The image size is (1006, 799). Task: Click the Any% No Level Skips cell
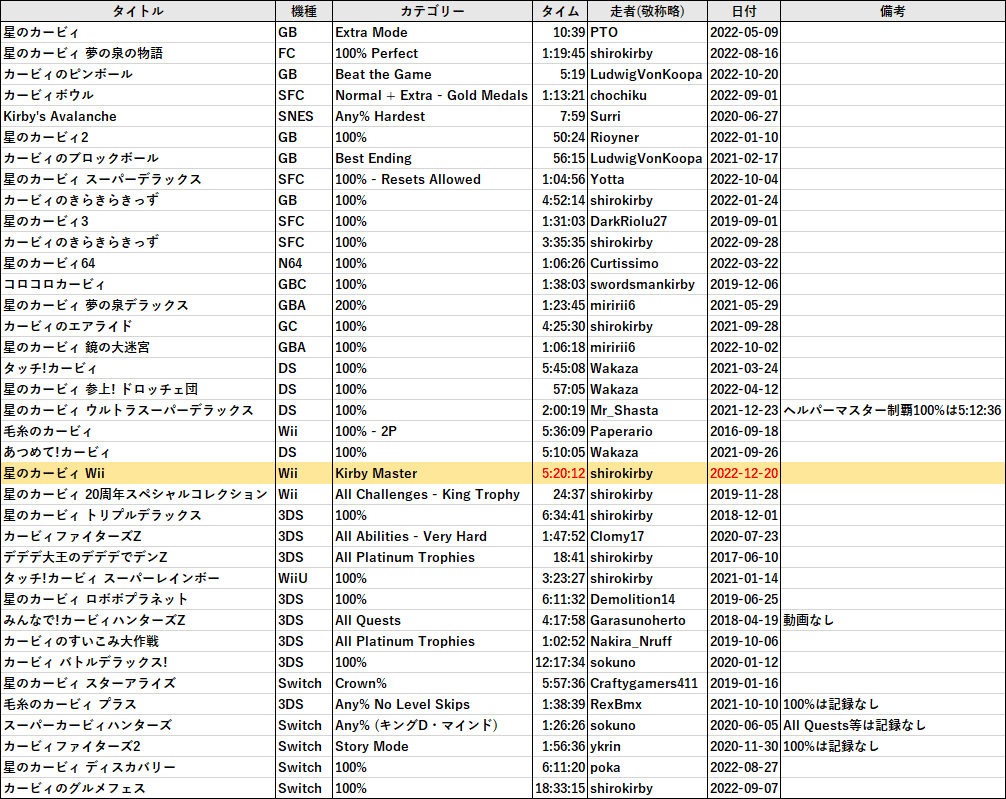click(432, 705)
